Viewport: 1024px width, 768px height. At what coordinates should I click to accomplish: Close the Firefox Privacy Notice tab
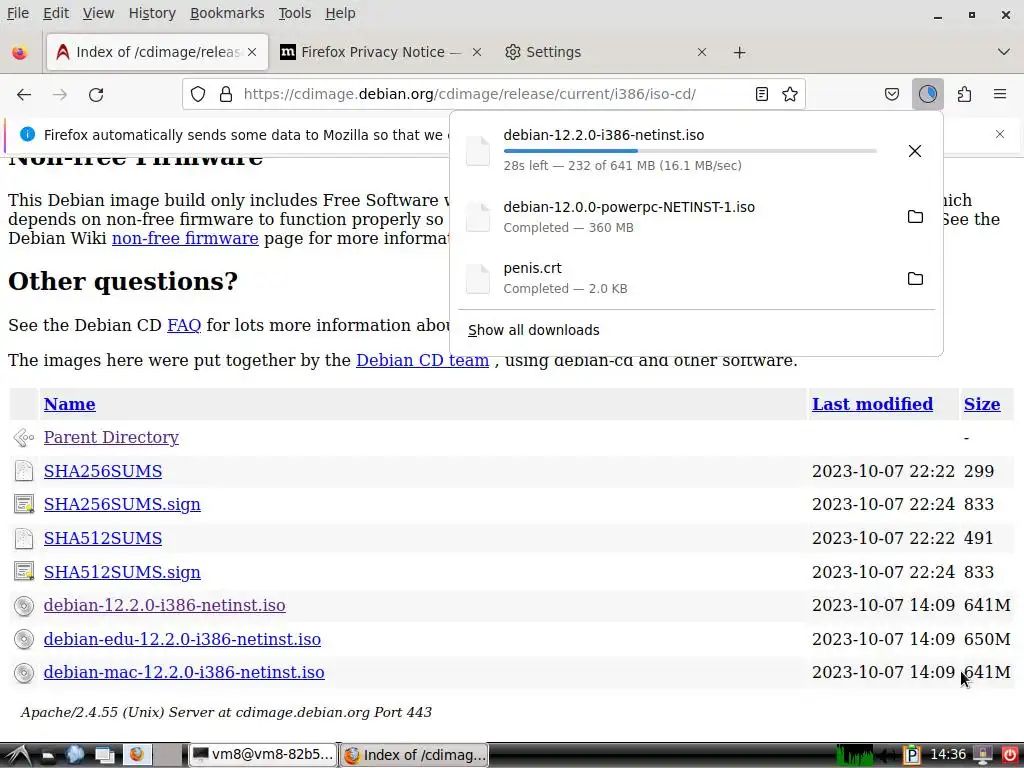click(x=477, y=52)
